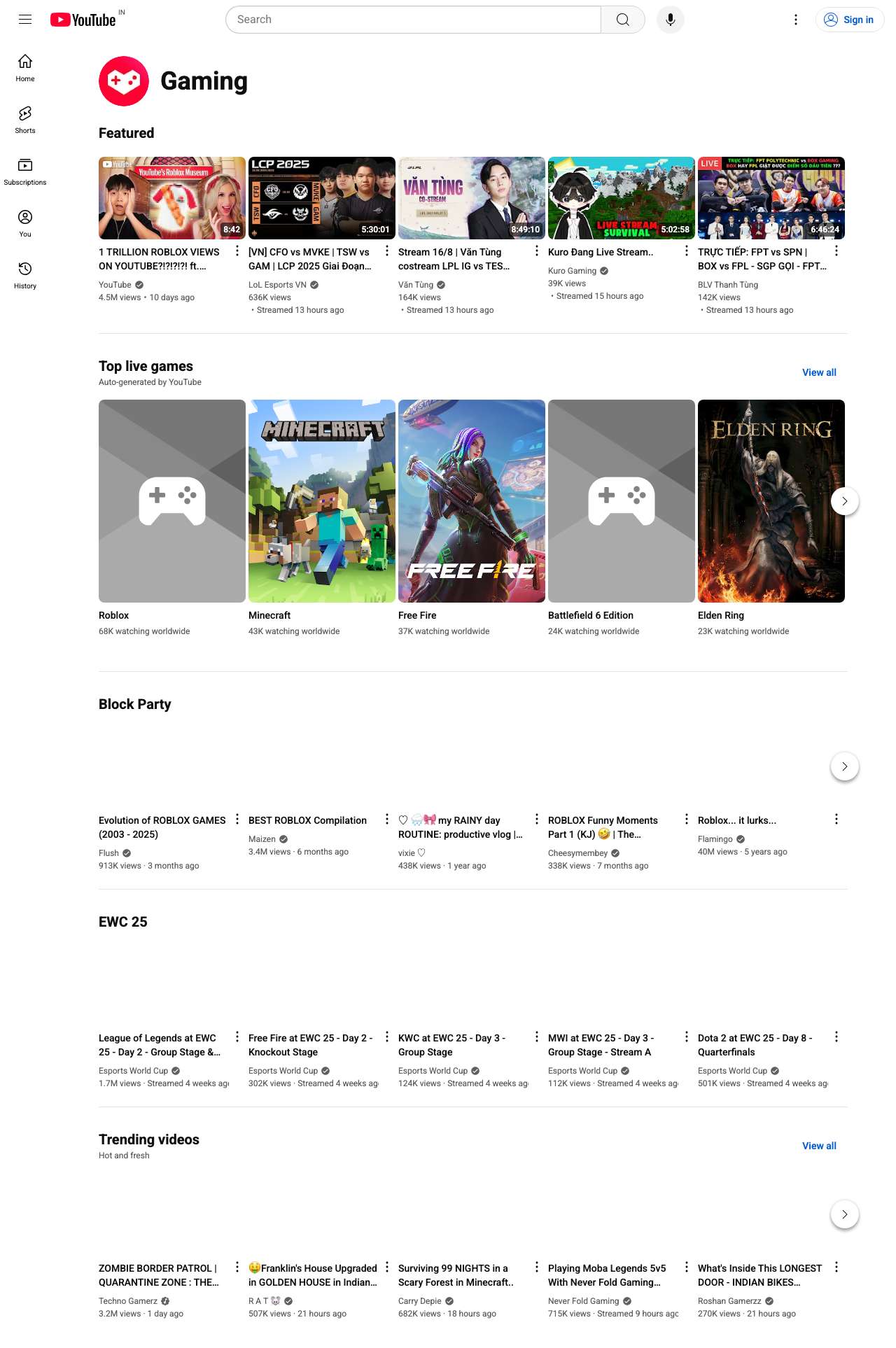Open the LoL Esports VN channel
Viewport: 896px width, 1348px height.
tap(277, 285)
